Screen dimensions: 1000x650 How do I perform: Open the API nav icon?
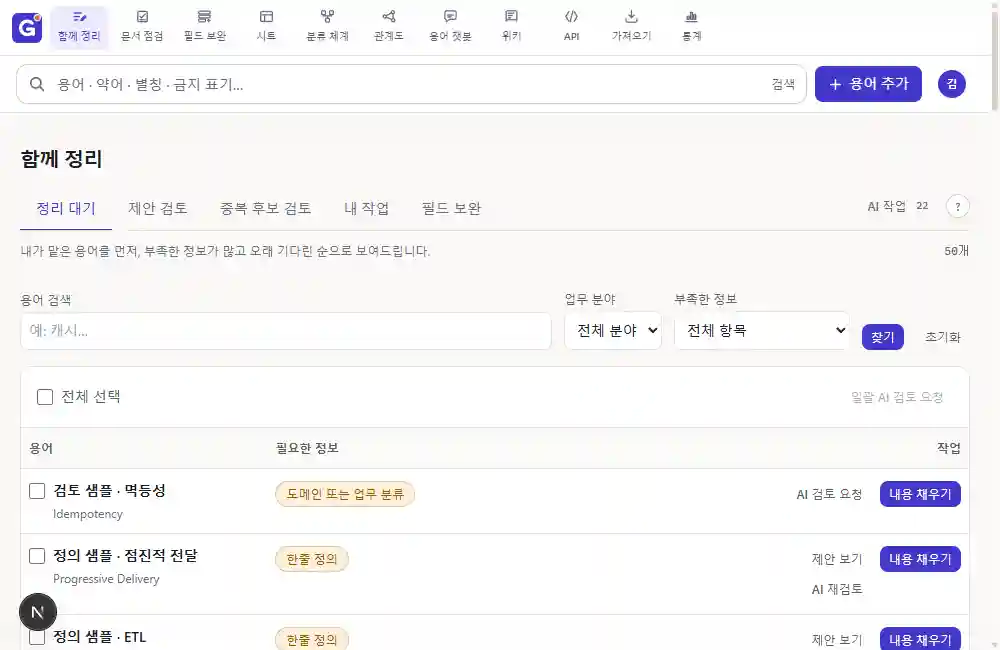tap(571, 26)
